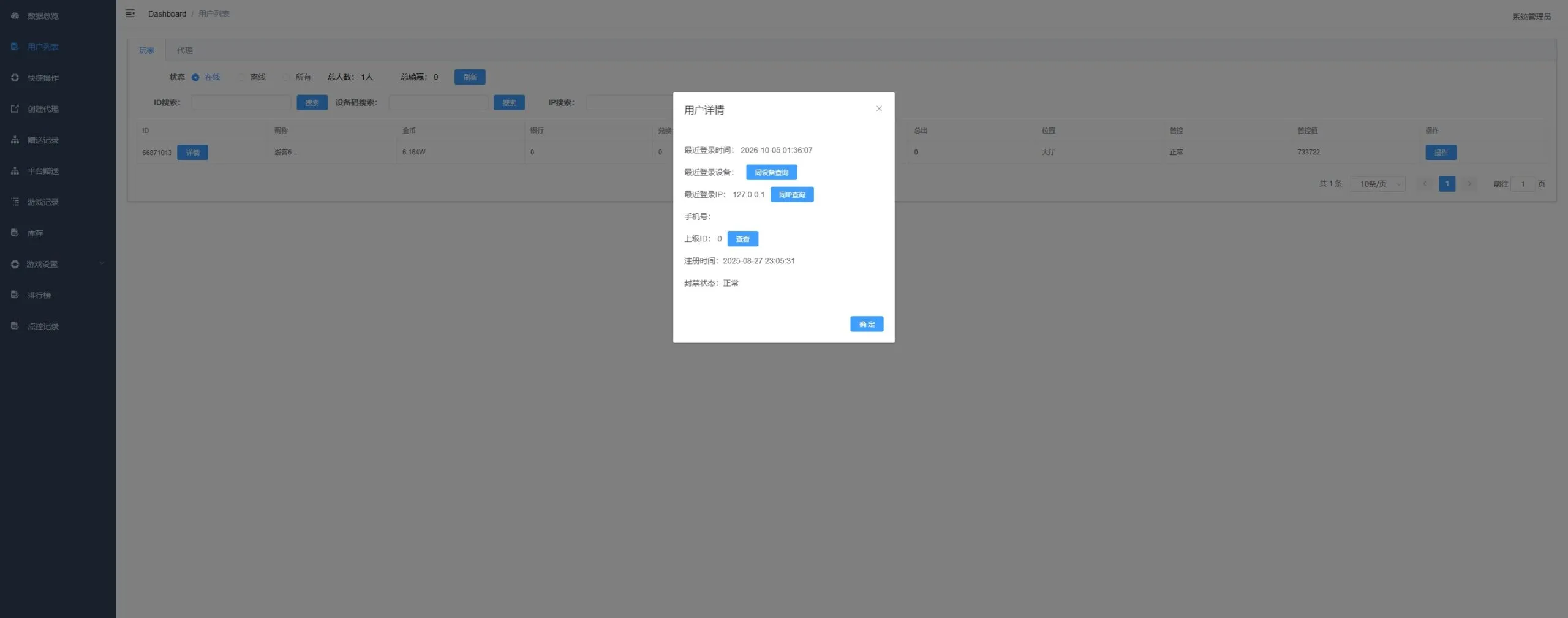Screen dimensions: 1568x618
Task: Open 详情 for user 66871013
Action: point(192,153)
